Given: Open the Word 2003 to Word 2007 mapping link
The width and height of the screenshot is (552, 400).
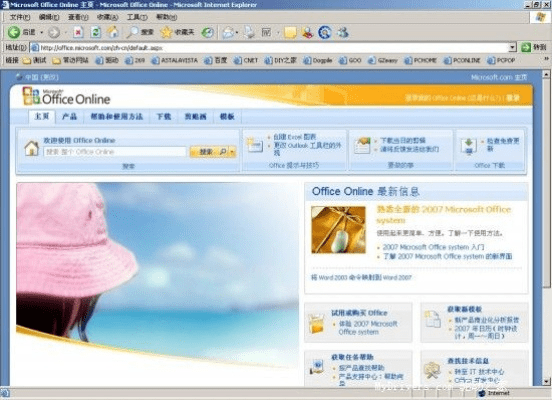Looking at the screenshot, I should click(x=361, y=277).
